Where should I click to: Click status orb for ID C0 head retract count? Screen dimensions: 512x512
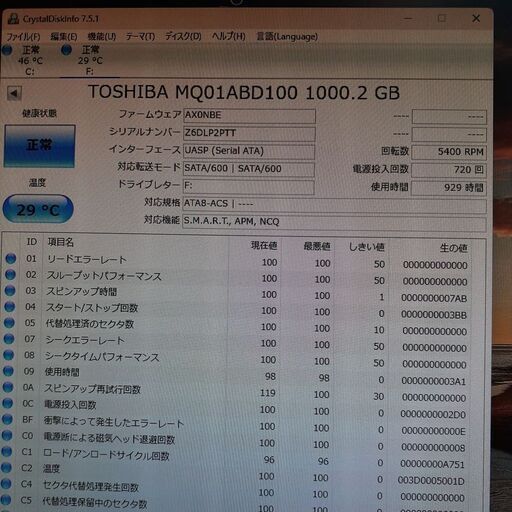7,435
